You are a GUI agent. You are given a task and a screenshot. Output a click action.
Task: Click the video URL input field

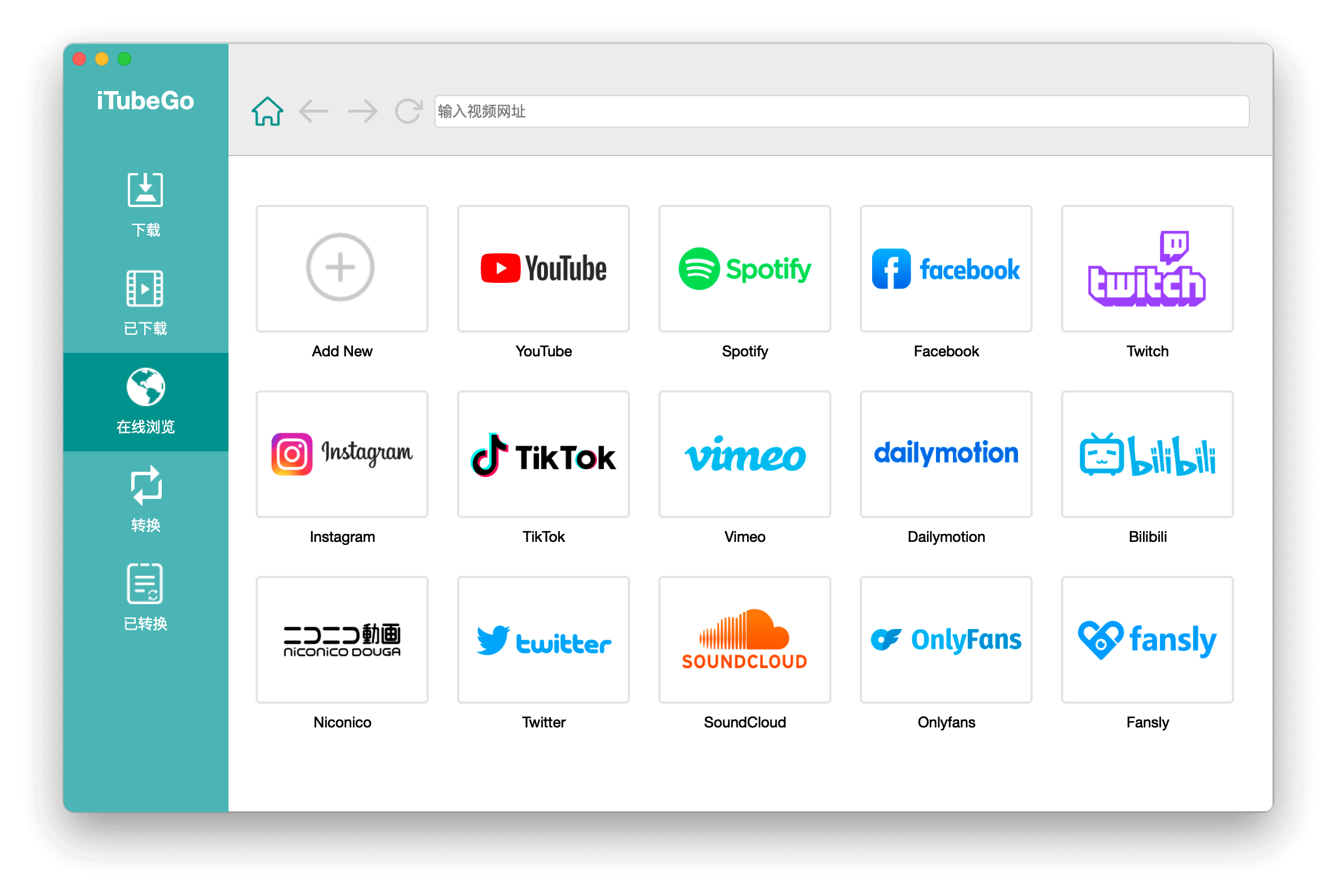click(x=840, y=111)
